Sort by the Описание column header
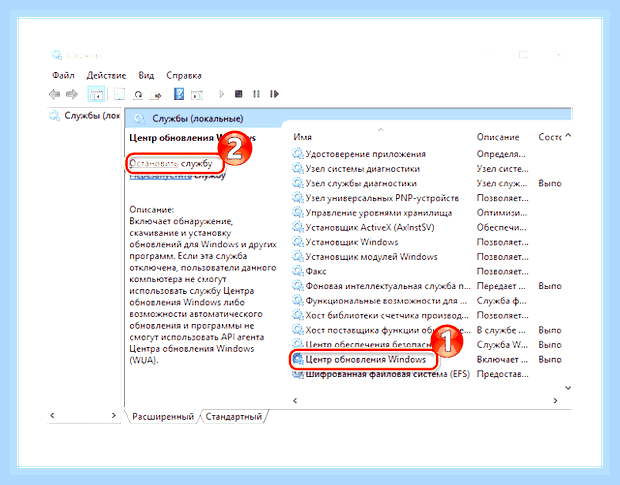 click(x=498, y=137)
